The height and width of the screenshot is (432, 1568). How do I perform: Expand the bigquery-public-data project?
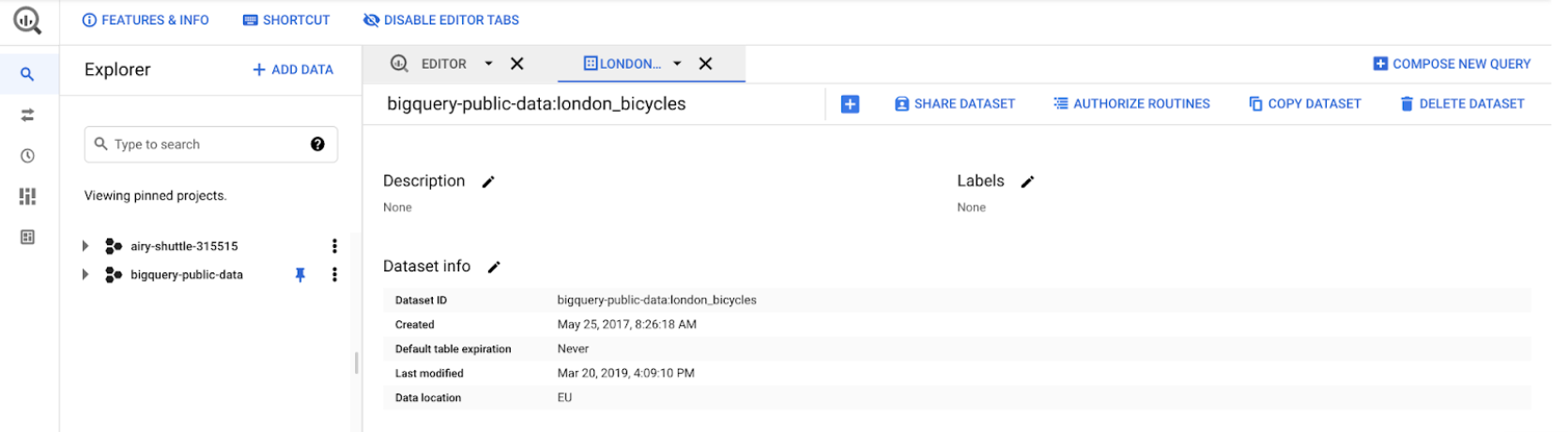85,274
